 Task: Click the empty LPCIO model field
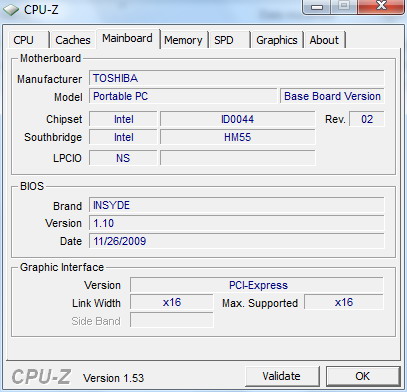pyautogui.click(x=237, y=158)
